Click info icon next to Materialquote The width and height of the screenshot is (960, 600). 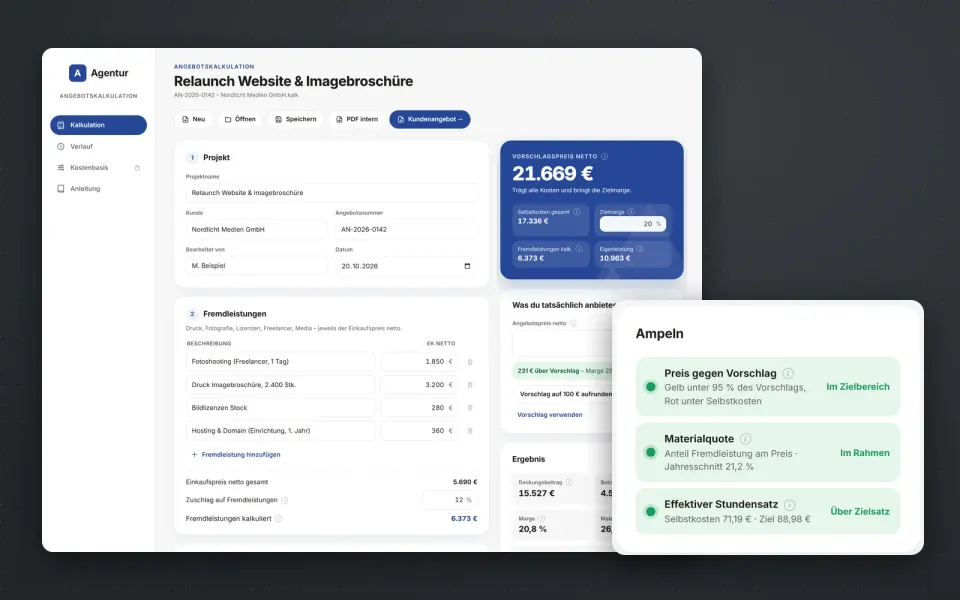pos(745,438)
